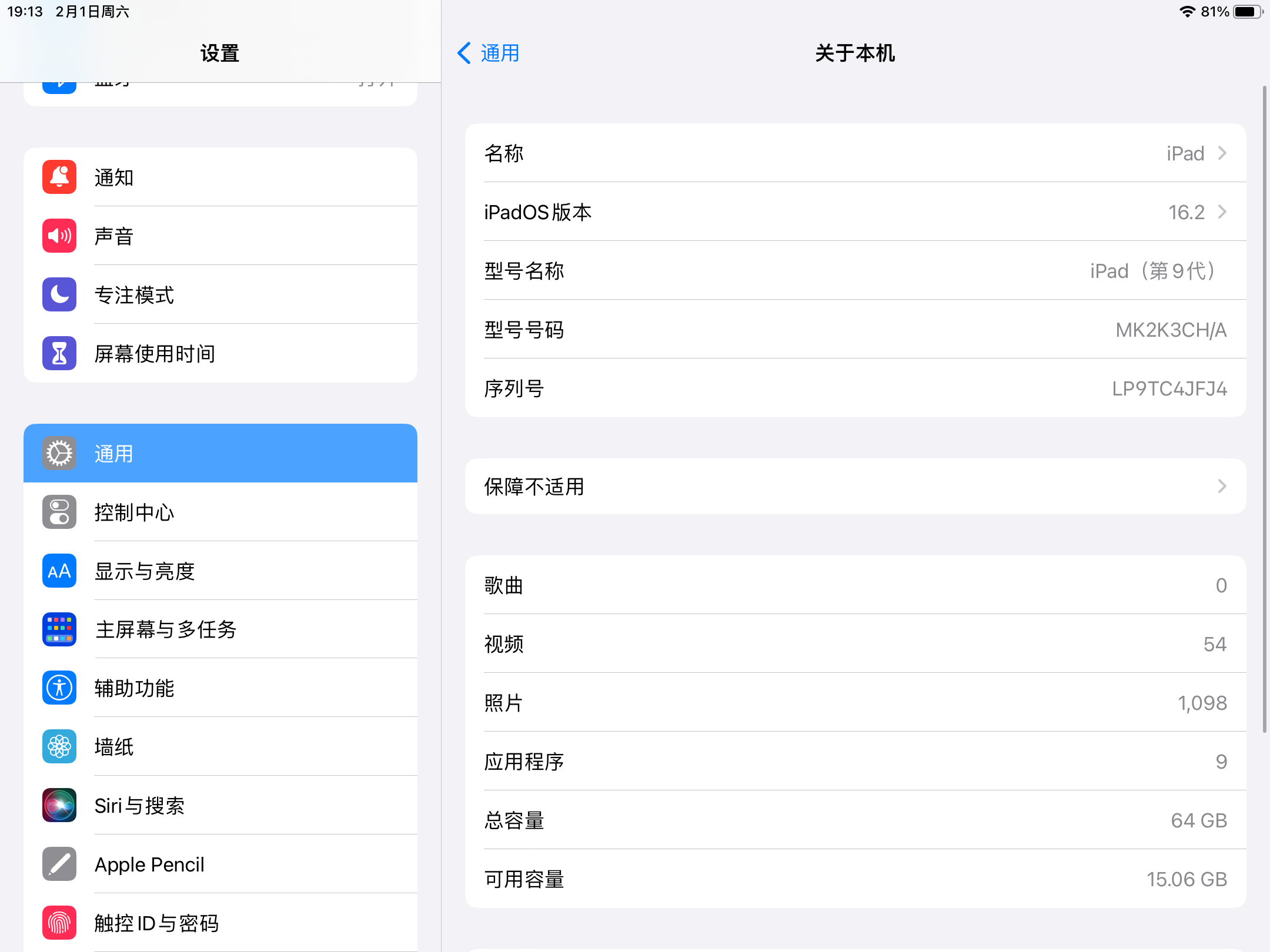Tap the Accessibility figure icon
The width and height of the screenshot is (1270, 952).
pyautogui.click(x=59, y=688)
